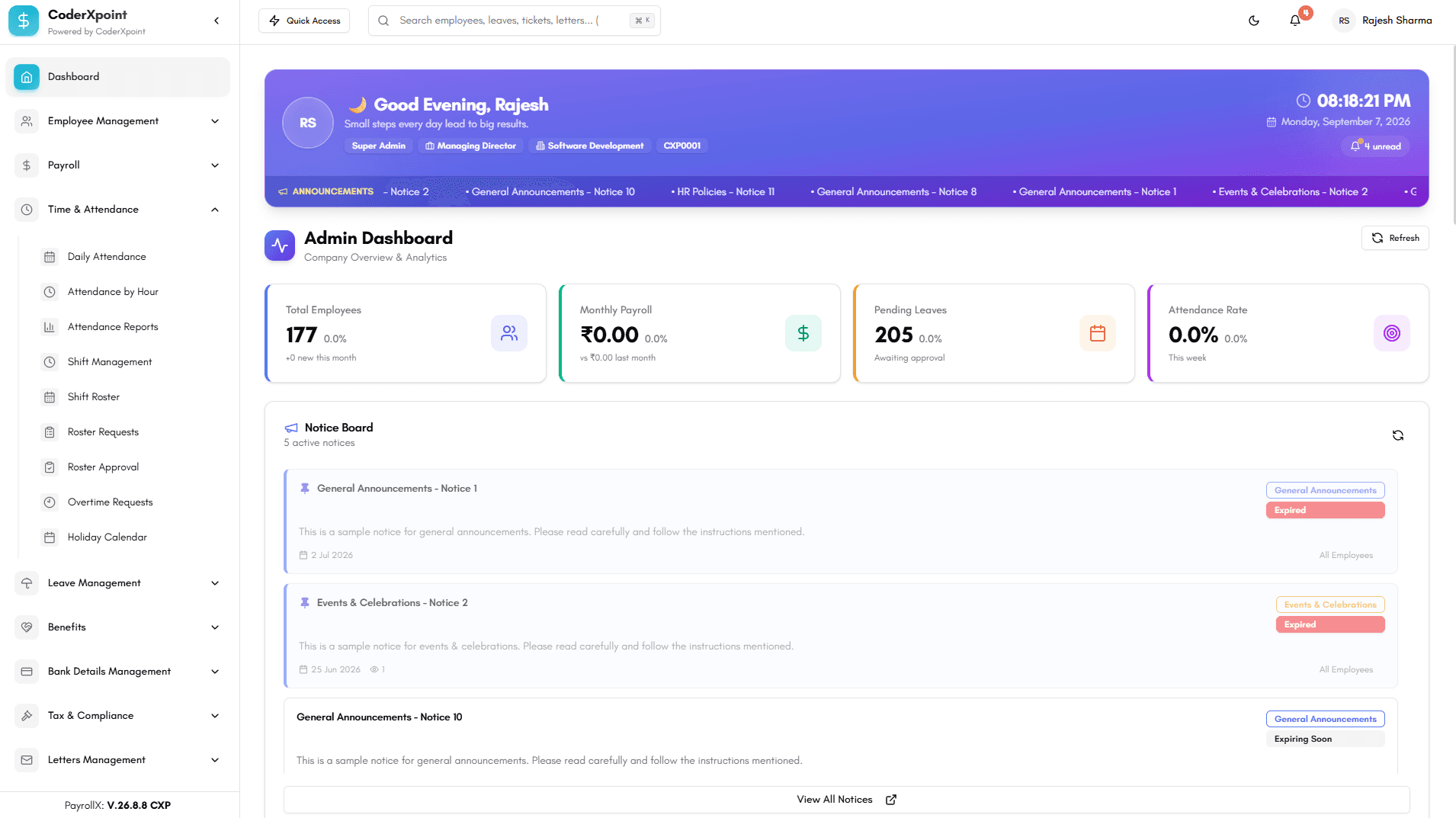Click the CoderXpoint dollar logo icon
1456x818 pixels.
[24, 21]
